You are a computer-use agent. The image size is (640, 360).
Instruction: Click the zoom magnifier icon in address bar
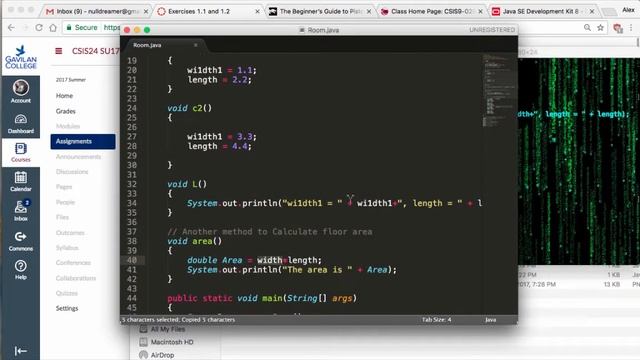tap(587, 27)
